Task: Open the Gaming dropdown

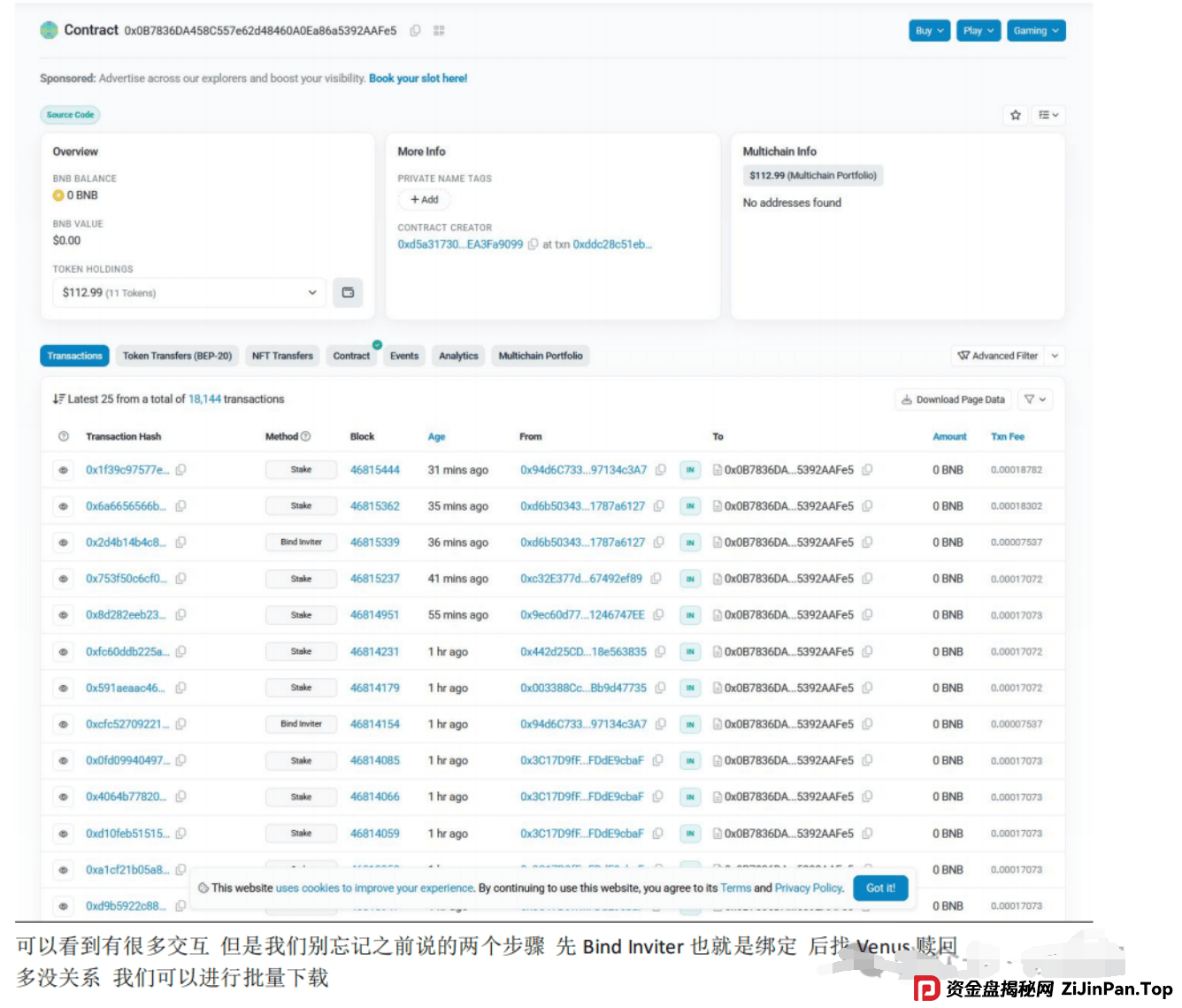Action: (x=1035, y=30)
